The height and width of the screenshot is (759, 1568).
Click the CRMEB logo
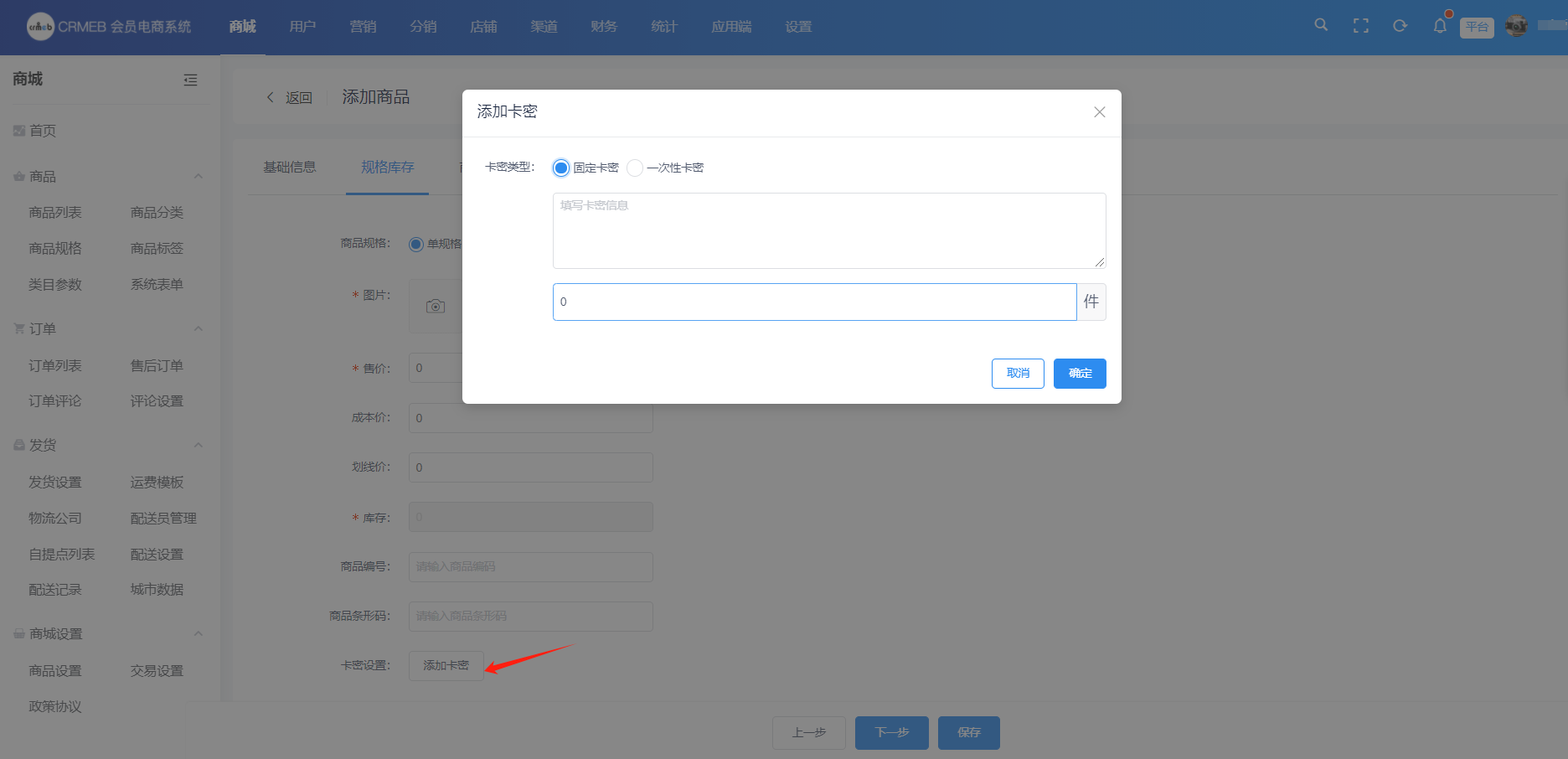tap(109, 27)
